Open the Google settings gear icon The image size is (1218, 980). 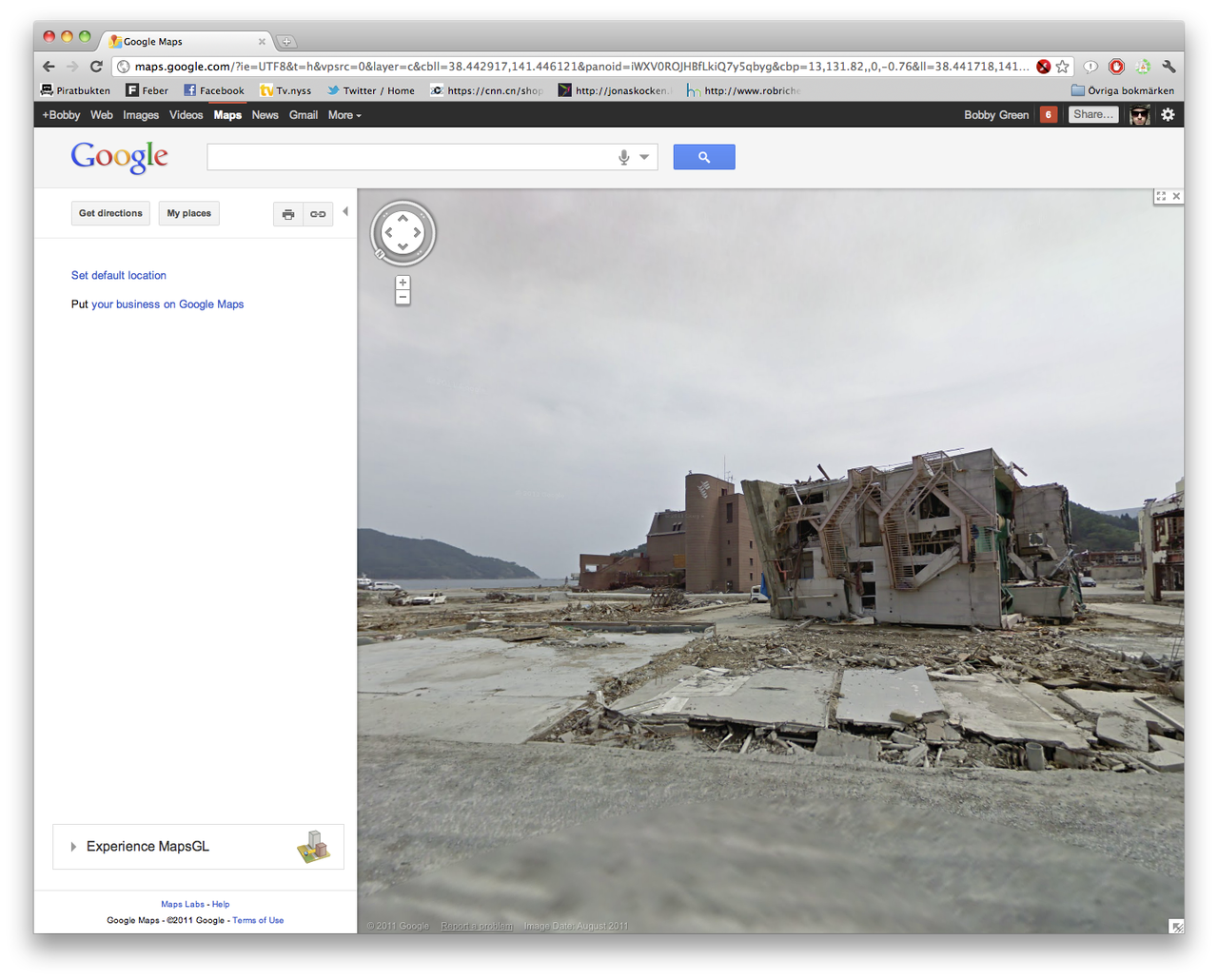pos(1168,115)
